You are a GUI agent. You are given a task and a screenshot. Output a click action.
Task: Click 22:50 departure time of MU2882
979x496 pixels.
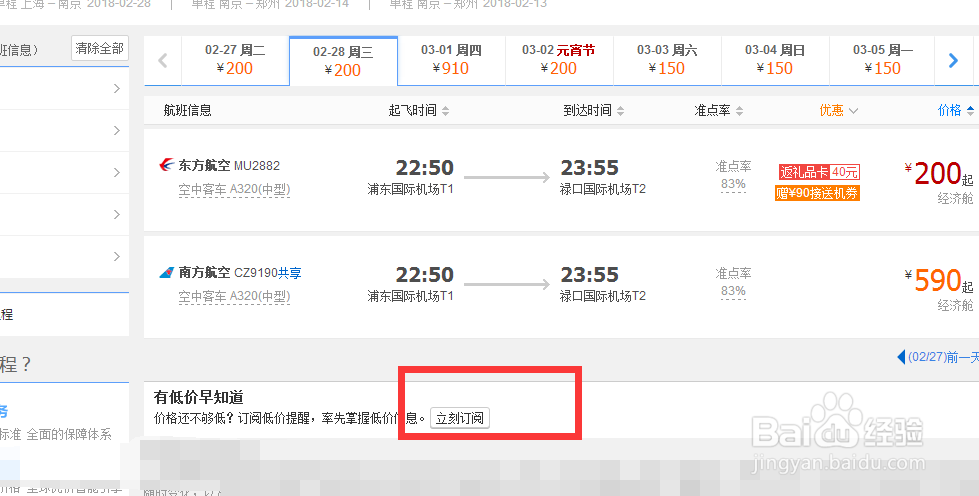pyautogui.click(x=424, y=167)
